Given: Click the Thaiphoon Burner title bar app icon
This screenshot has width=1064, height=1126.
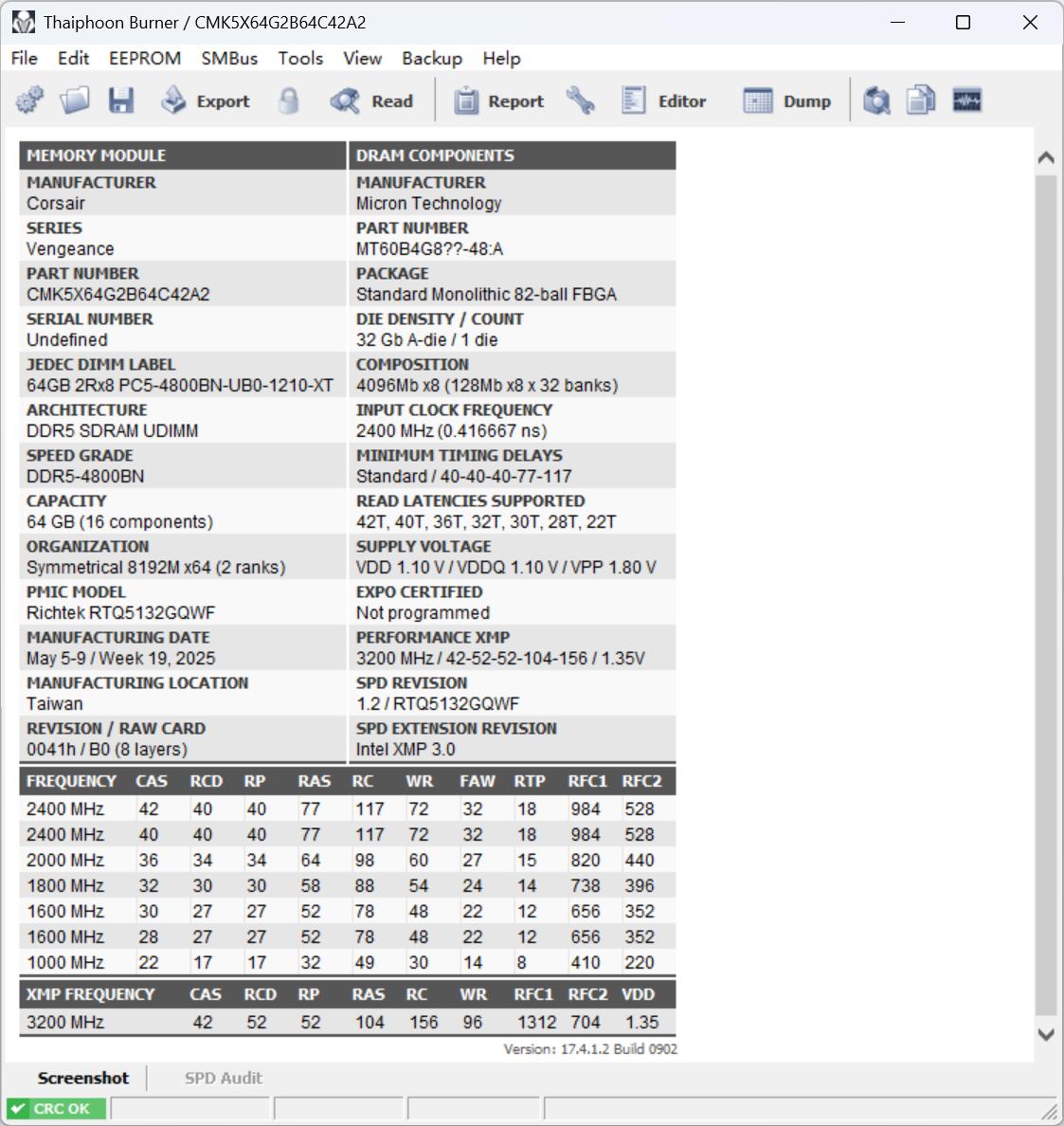Looking at the screenshot, I should (x=23, y=22).
